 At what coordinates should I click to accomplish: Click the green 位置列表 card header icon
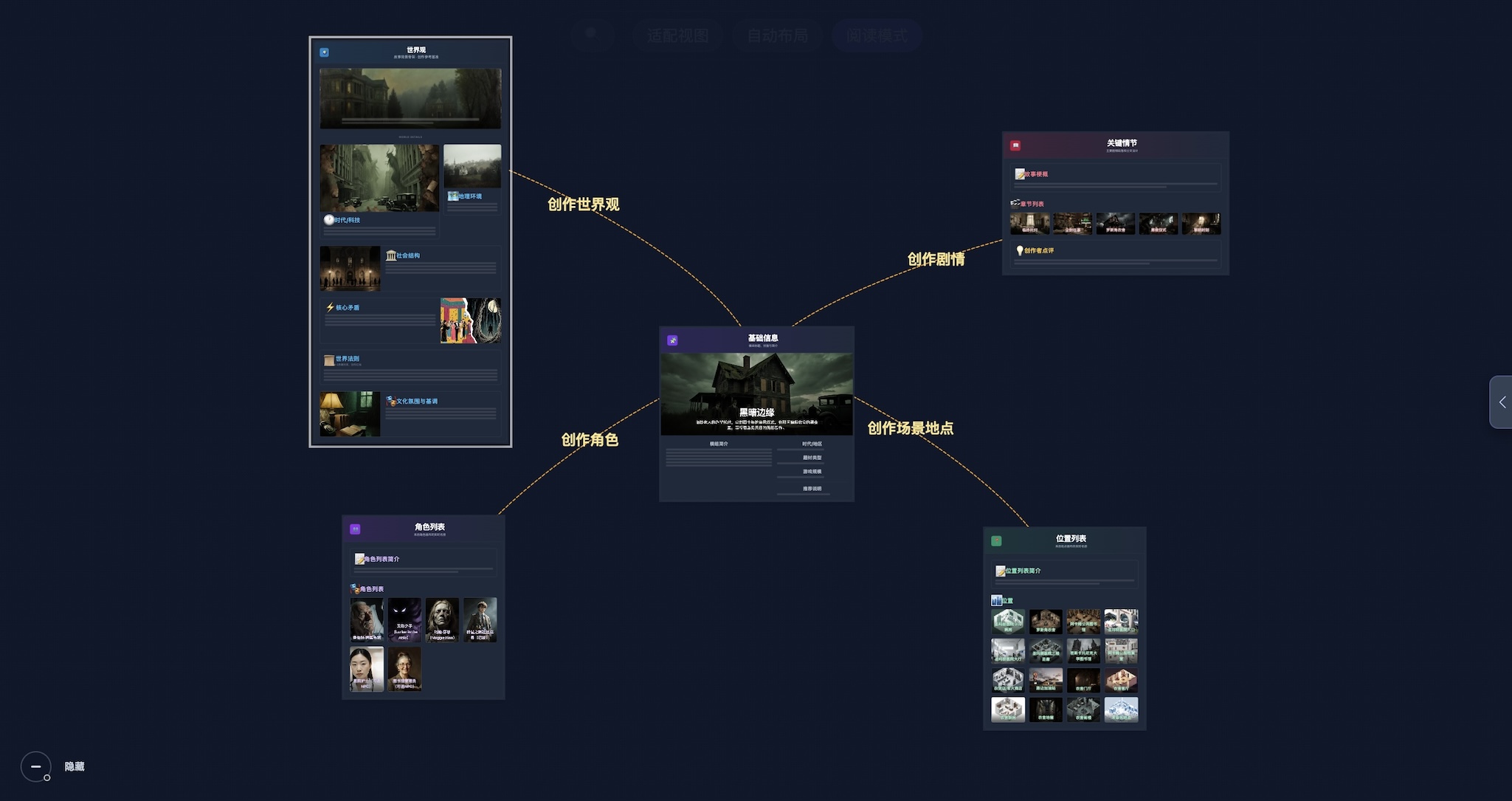(996, 541)
